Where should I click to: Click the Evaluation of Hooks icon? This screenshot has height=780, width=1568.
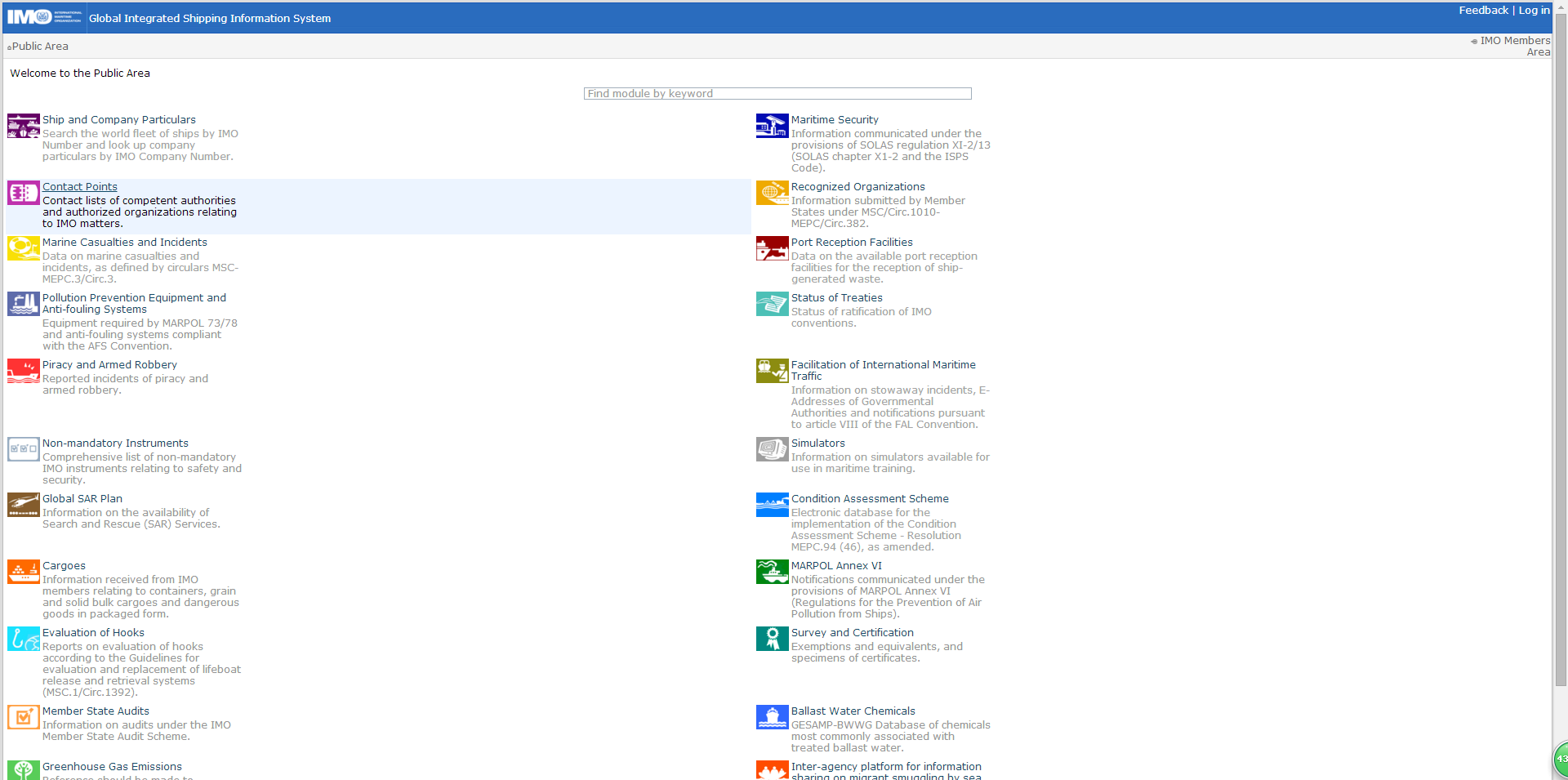tap(24, 639)
